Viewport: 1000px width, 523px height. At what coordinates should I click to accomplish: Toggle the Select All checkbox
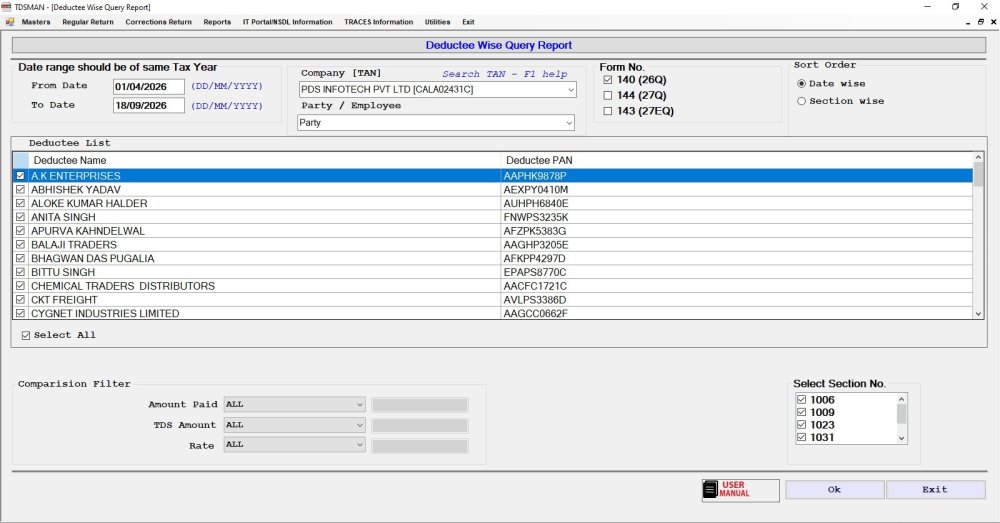(x=26, y=335)
